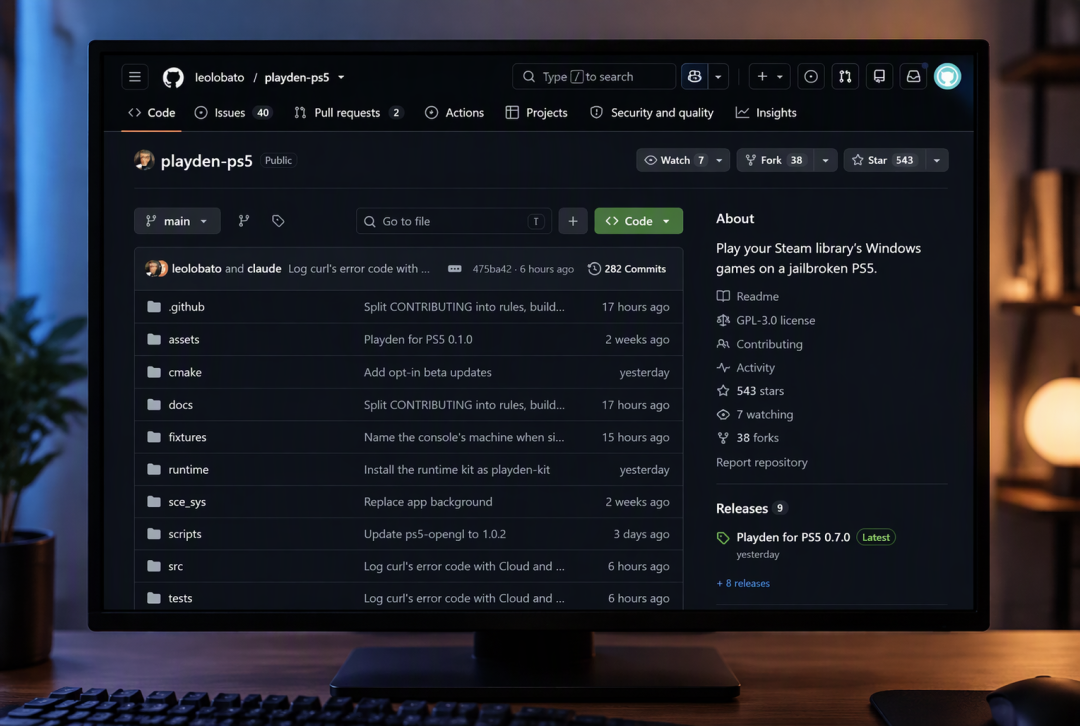1080x726 pixels.
Task: Open the Projects tab
Action: point(537,112)
